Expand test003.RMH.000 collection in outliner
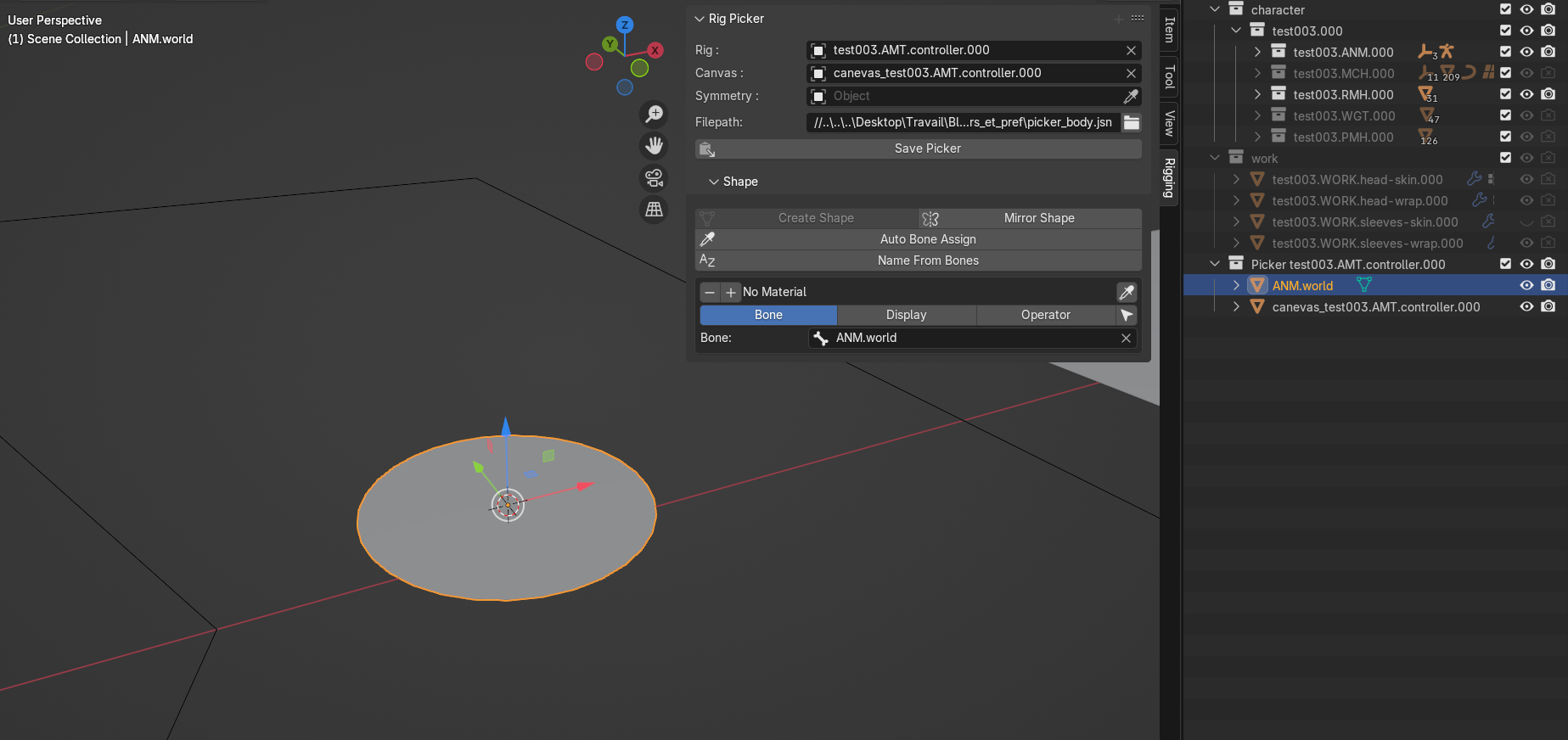The height and width of the screenshot is (740, 1568). coord(1257,94)
